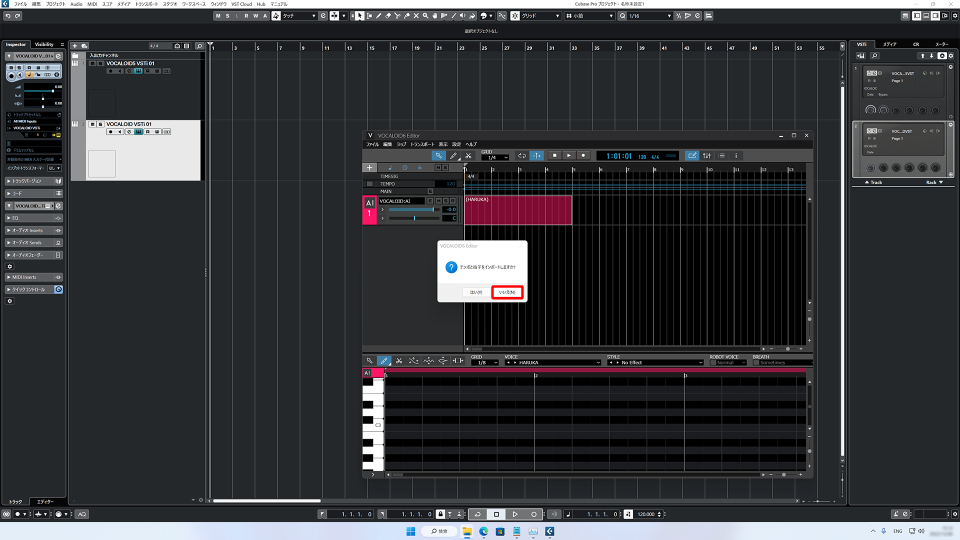Switch to the Visibility tab in the inspector

(45, 45)
